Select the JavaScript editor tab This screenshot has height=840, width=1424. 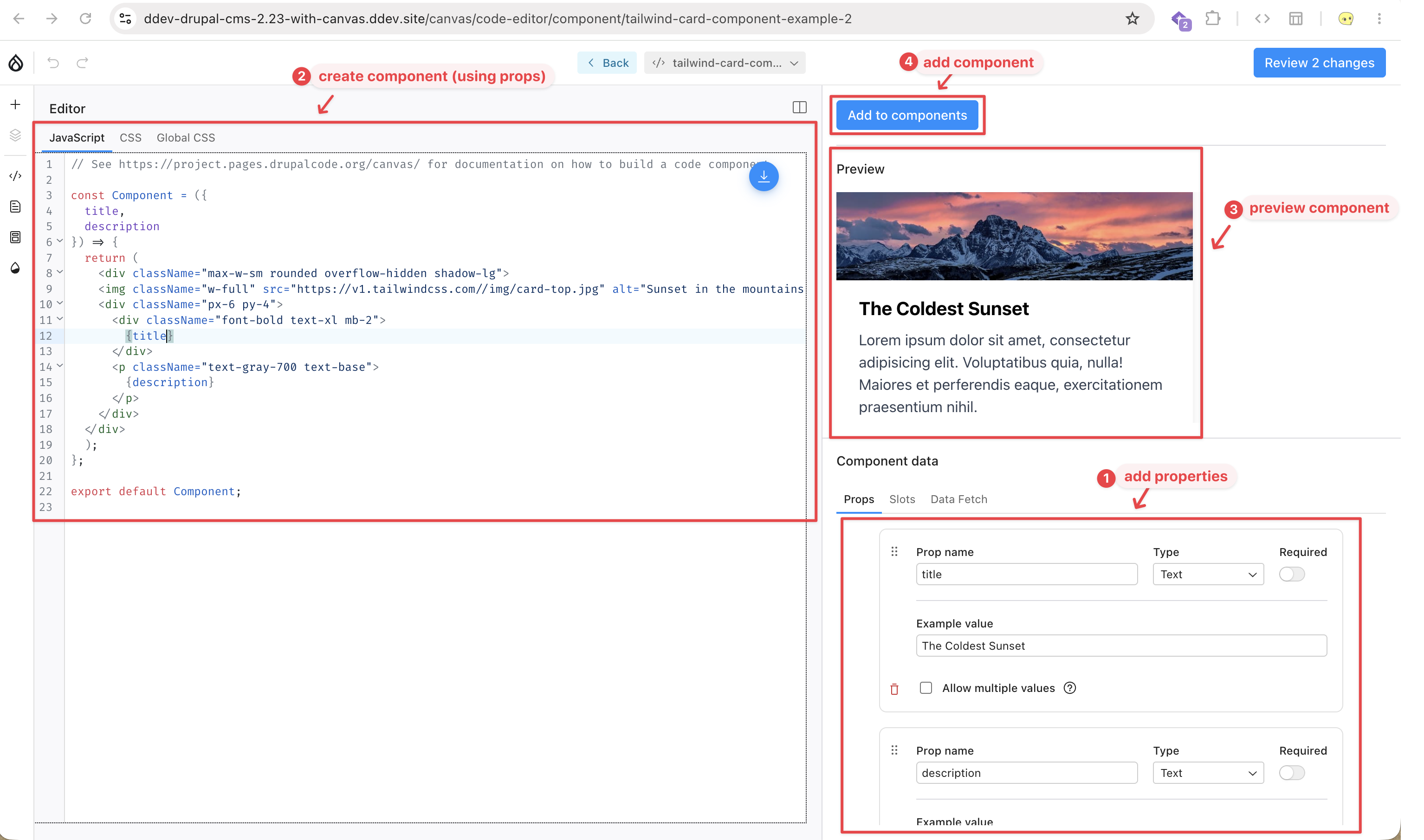[77, 137]
